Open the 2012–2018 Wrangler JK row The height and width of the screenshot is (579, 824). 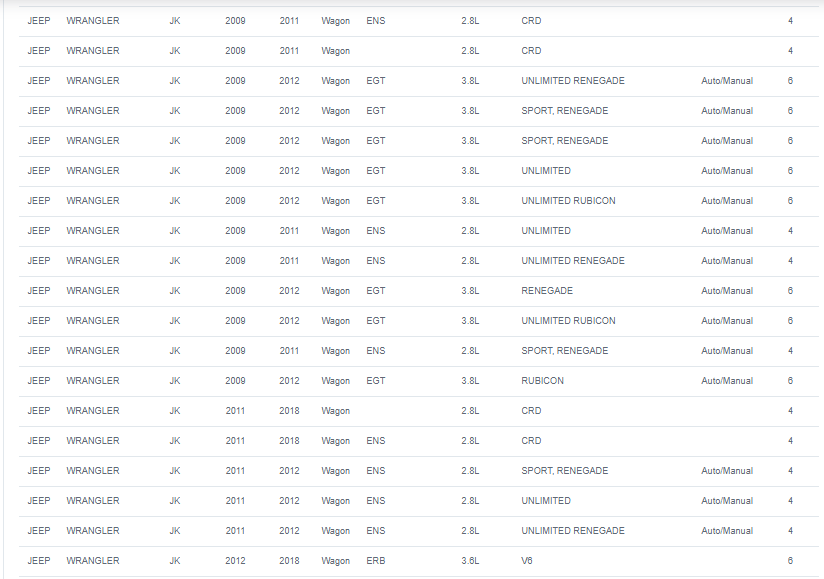point(418,561)
